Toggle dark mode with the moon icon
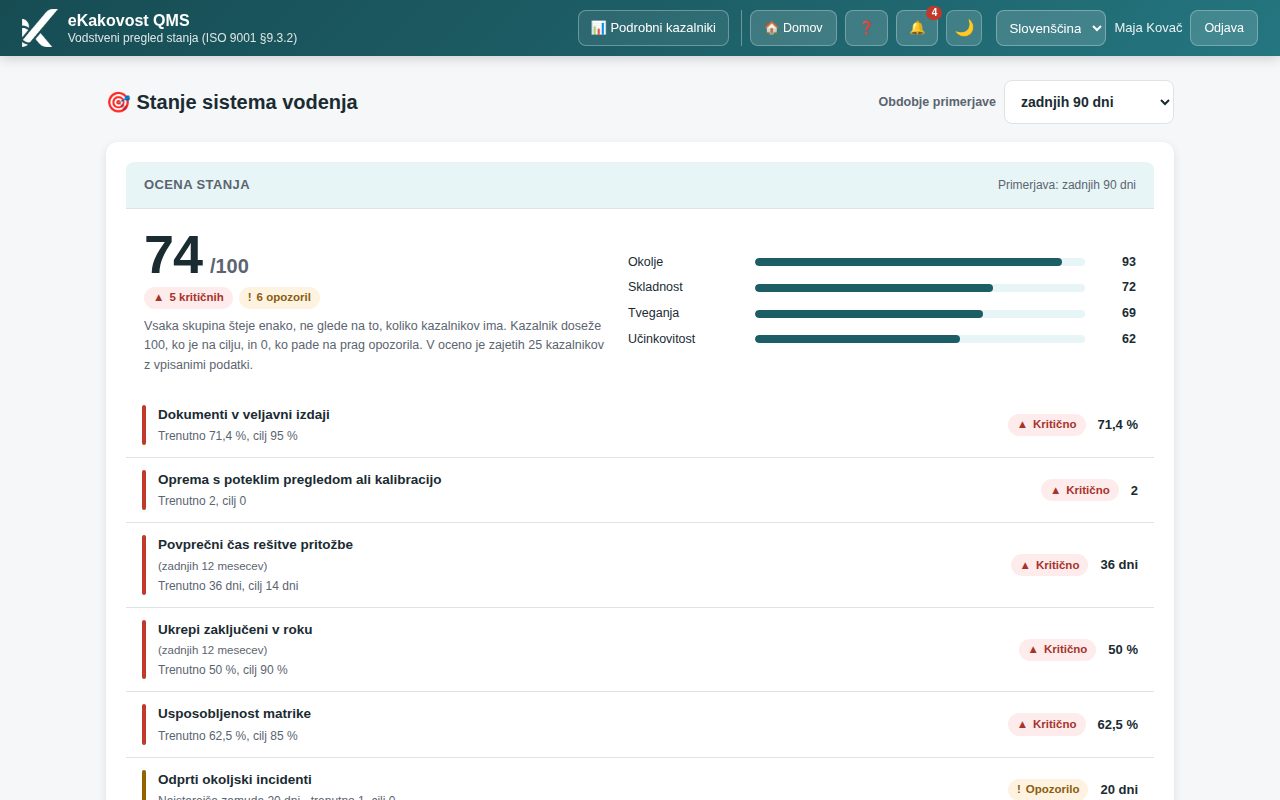This screenshot has width=1280, height=800. 964,28
